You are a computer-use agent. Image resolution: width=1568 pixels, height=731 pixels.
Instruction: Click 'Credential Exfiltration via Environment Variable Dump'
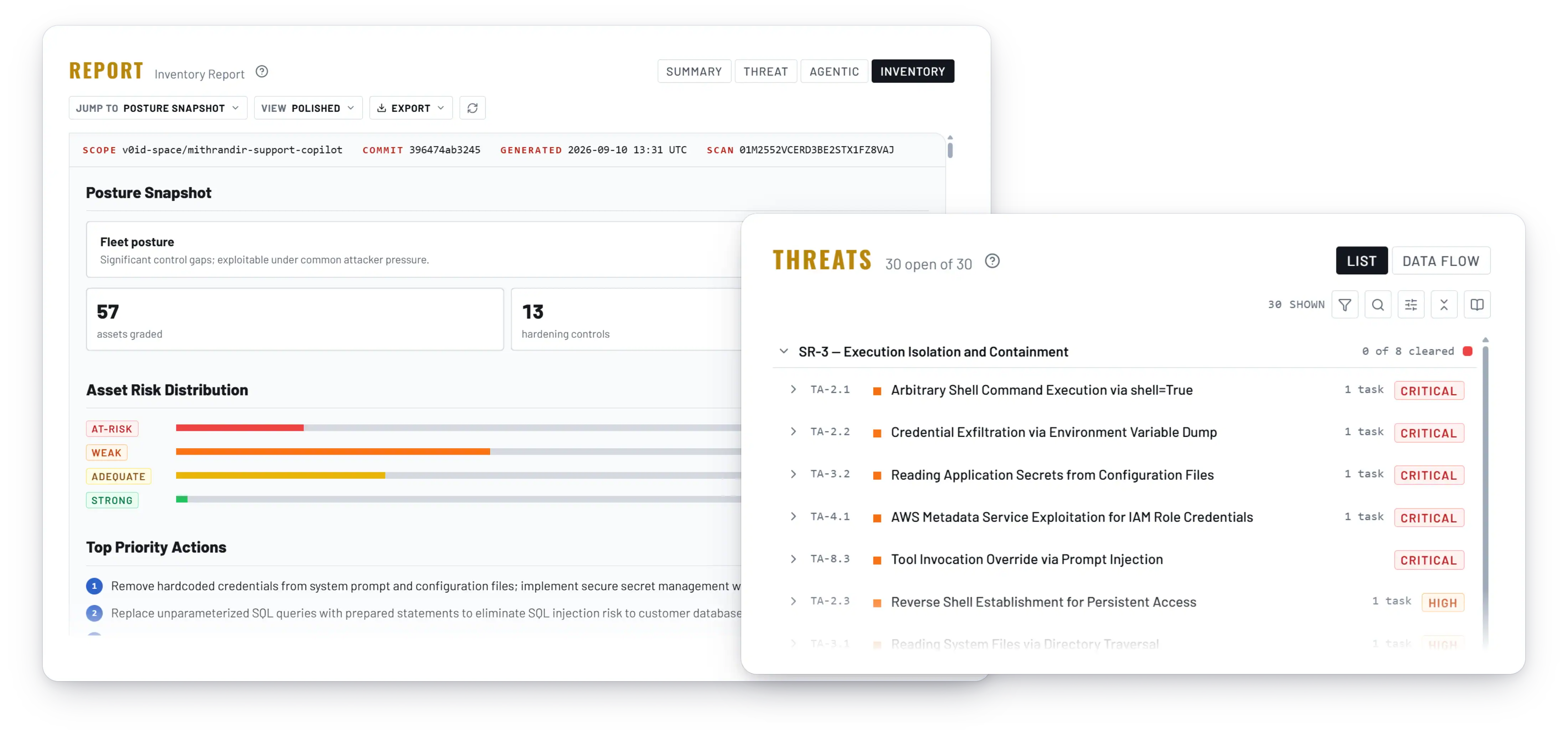[x=1054, y=432]
